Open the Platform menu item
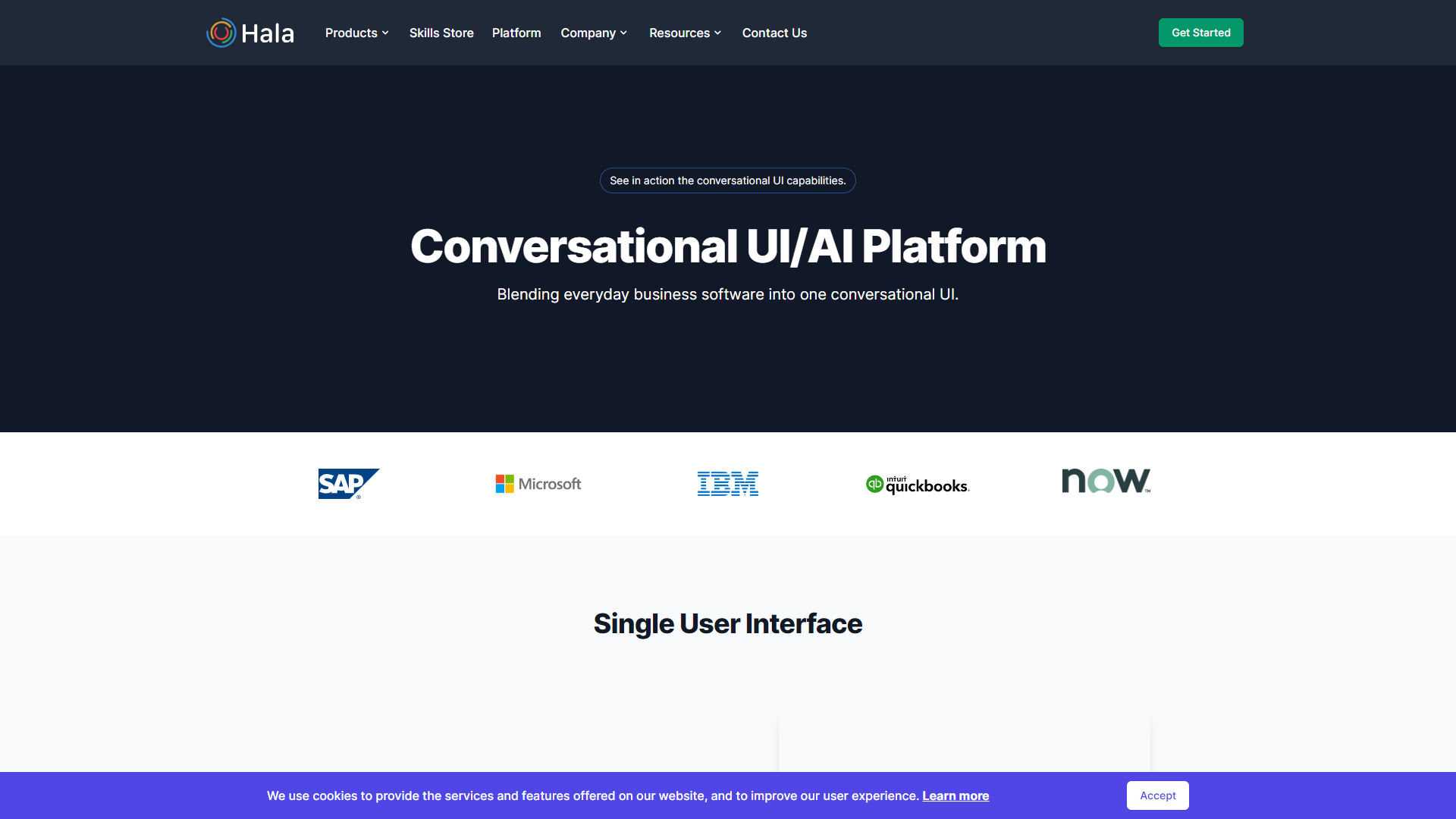This screenshot has height=819, width=1456. pos(516,33)
